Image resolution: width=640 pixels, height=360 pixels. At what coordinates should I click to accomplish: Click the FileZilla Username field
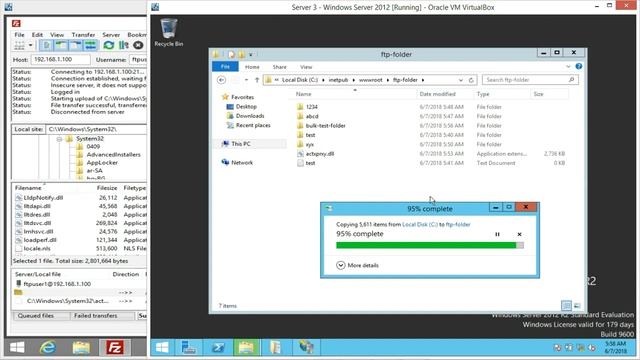(x=138, y=60)
